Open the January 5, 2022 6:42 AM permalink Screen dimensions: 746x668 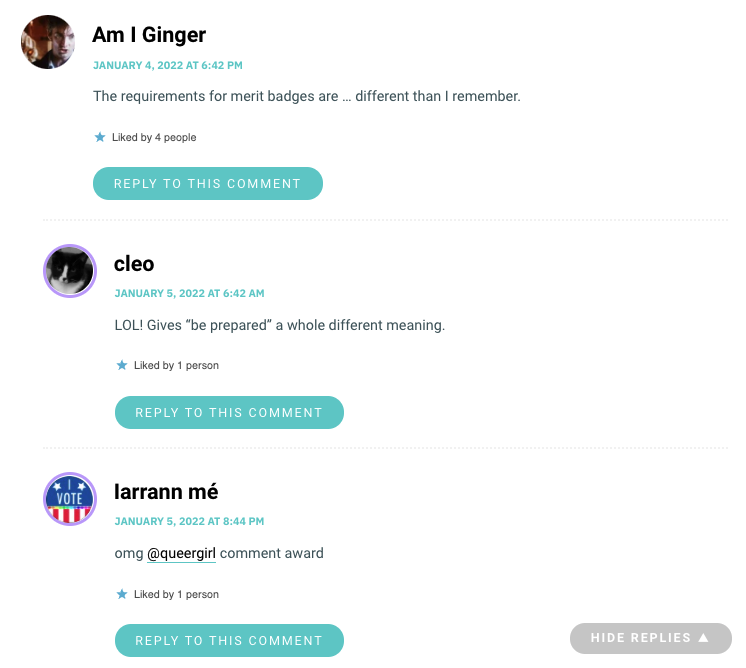point(189,293)
